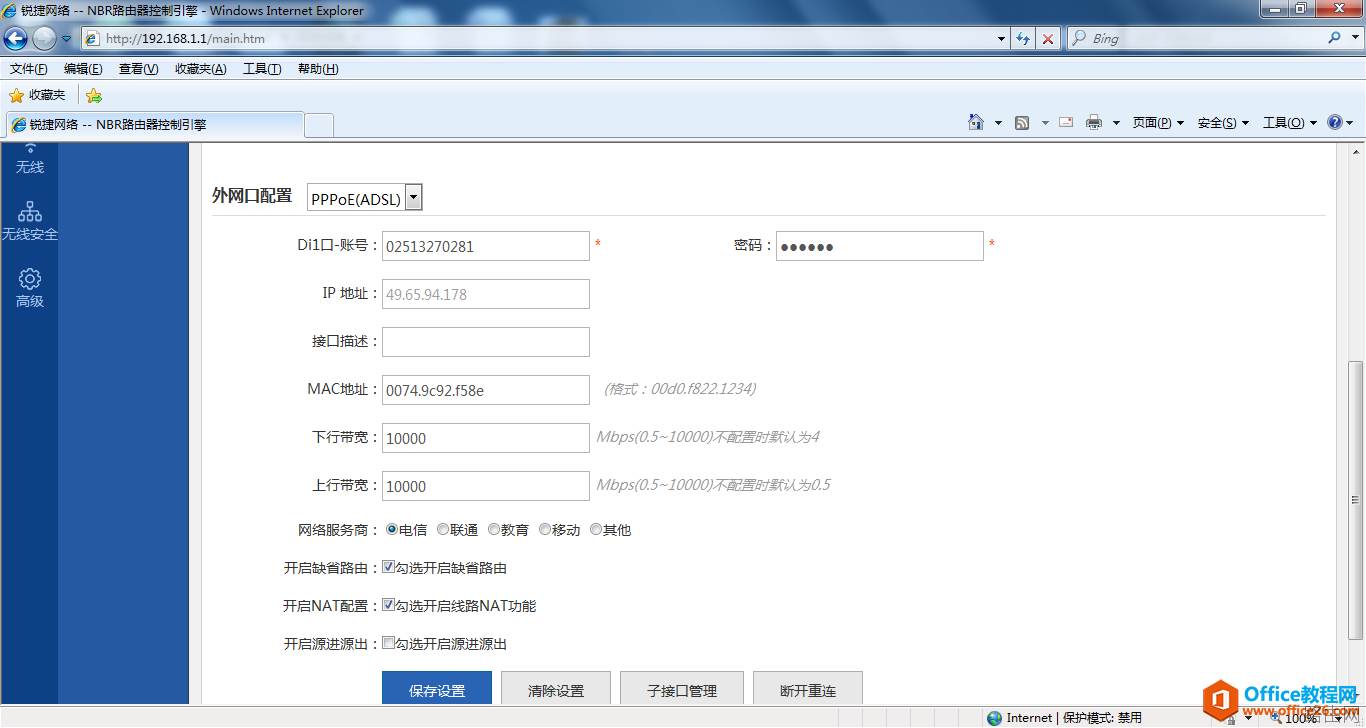The height and width of the screenshot is (728, 1366).
Task: Expand the print options dropdown arrow
Action: coord(1116,123)
